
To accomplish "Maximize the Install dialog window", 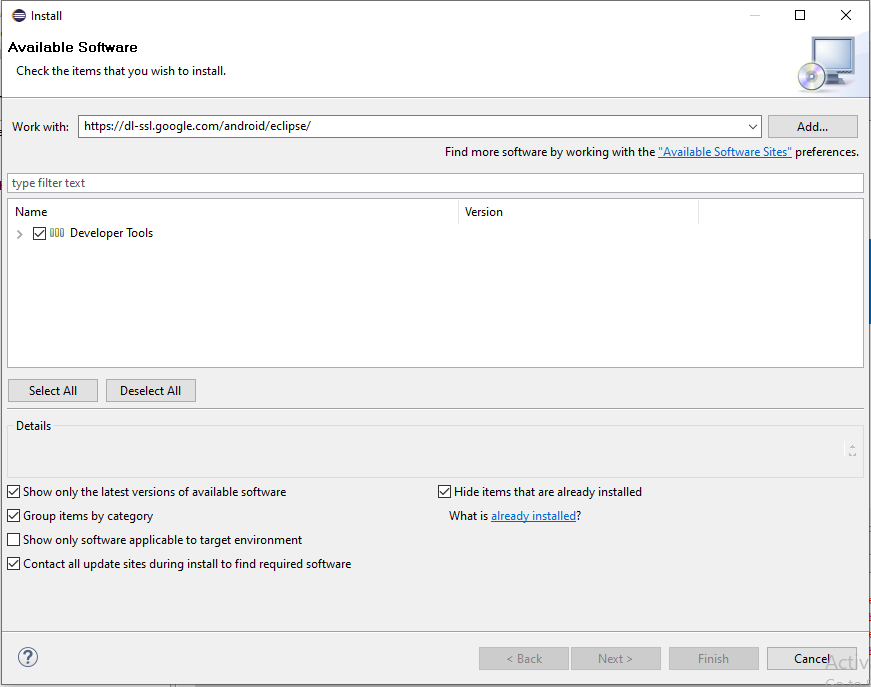I will click(800, 15).
